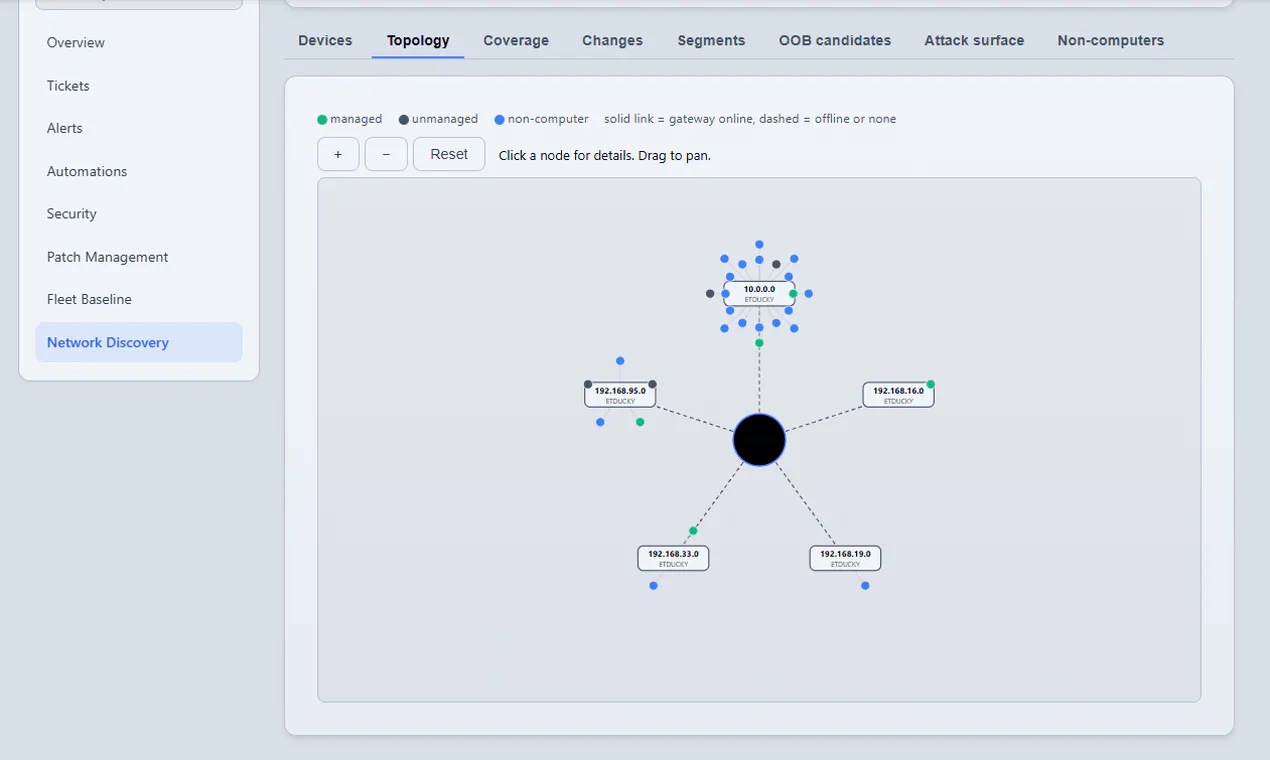This screenshot has height=760, width=1270.
Task: Select the 192.168.95.0 subnet node
Action: coord(620,395)
